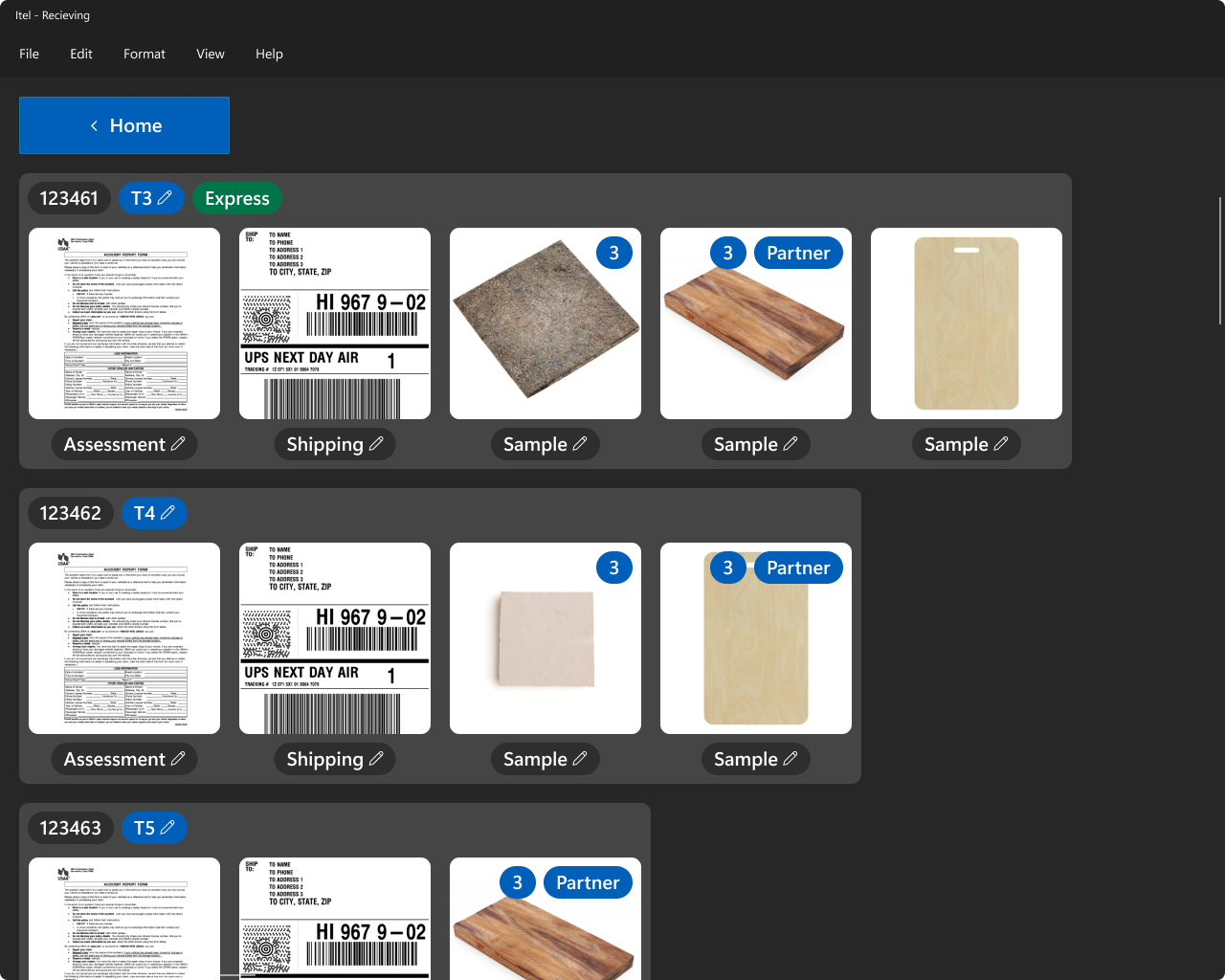This screenshot has width=1225, height=980.
Task: Click the order number 123462 badge
Action: [71, 513]
